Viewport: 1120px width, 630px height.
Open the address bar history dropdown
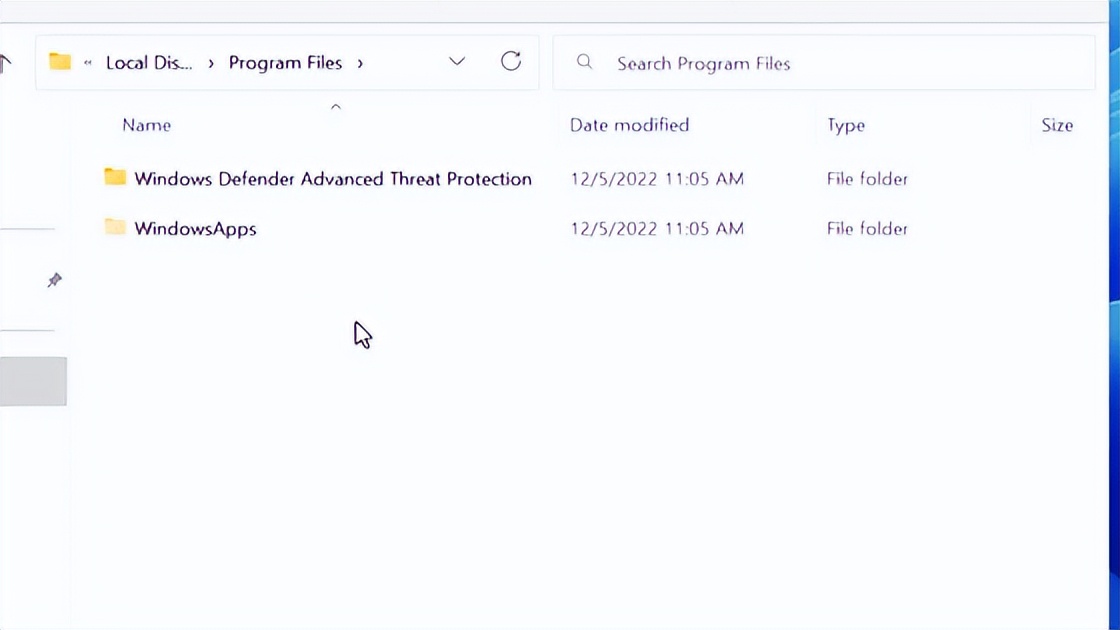(457, 61)
